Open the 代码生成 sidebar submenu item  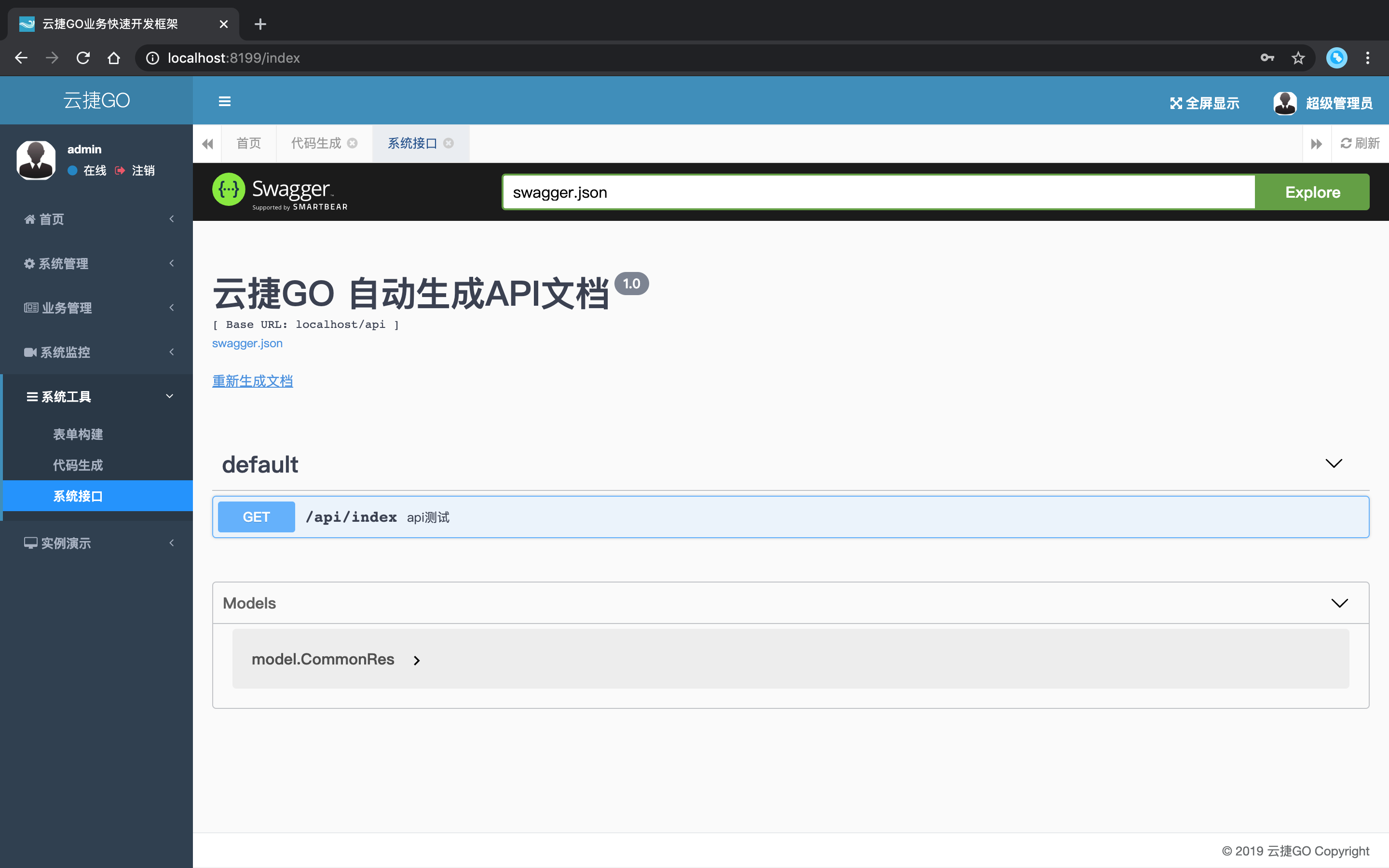(x=78, y=465)
